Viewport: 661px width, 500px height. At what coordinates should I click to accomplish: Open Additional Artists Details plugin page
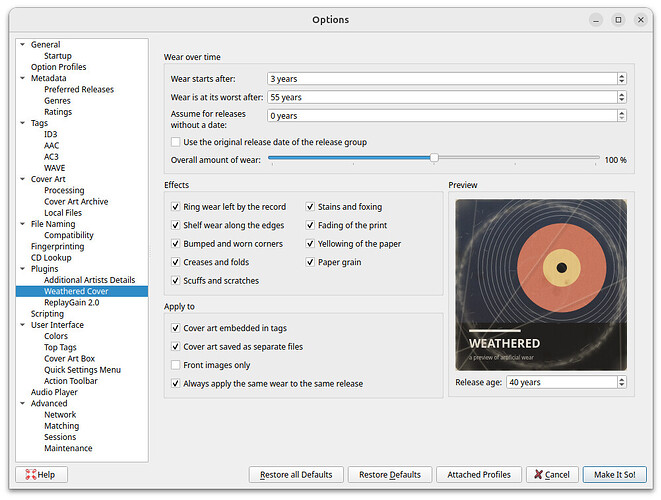pyautogui.click(x=89, y=280)
